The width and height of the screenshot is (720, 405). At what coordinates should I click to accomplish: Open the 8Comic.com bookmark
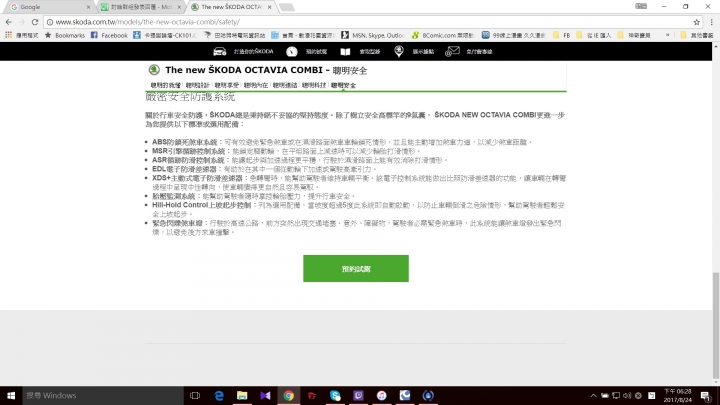point(443,35)
